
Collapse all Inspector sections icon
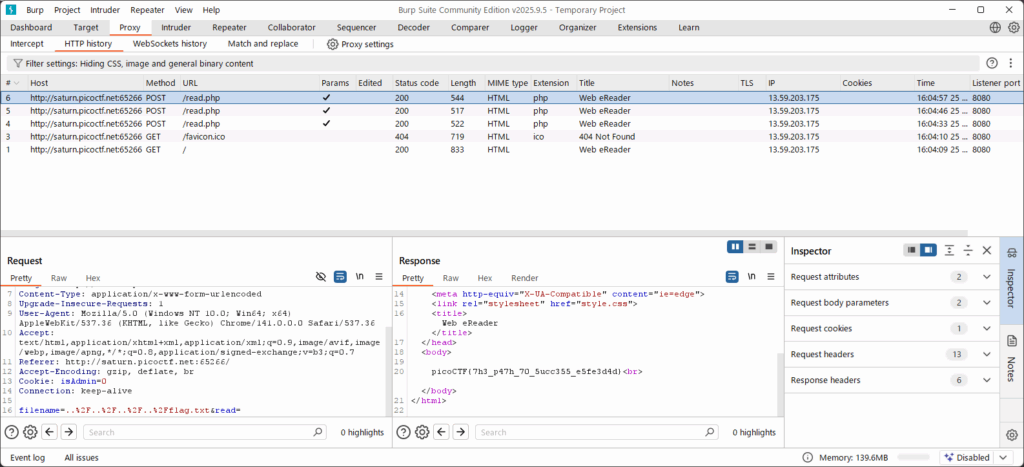pos(967,251)
